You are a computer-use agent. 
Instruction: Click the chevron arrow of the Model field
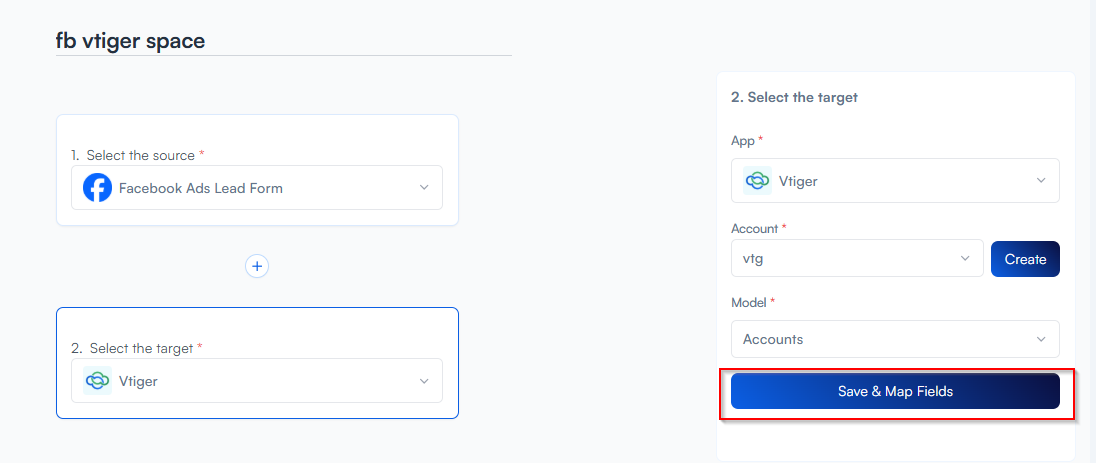(x=1041, y=339)
